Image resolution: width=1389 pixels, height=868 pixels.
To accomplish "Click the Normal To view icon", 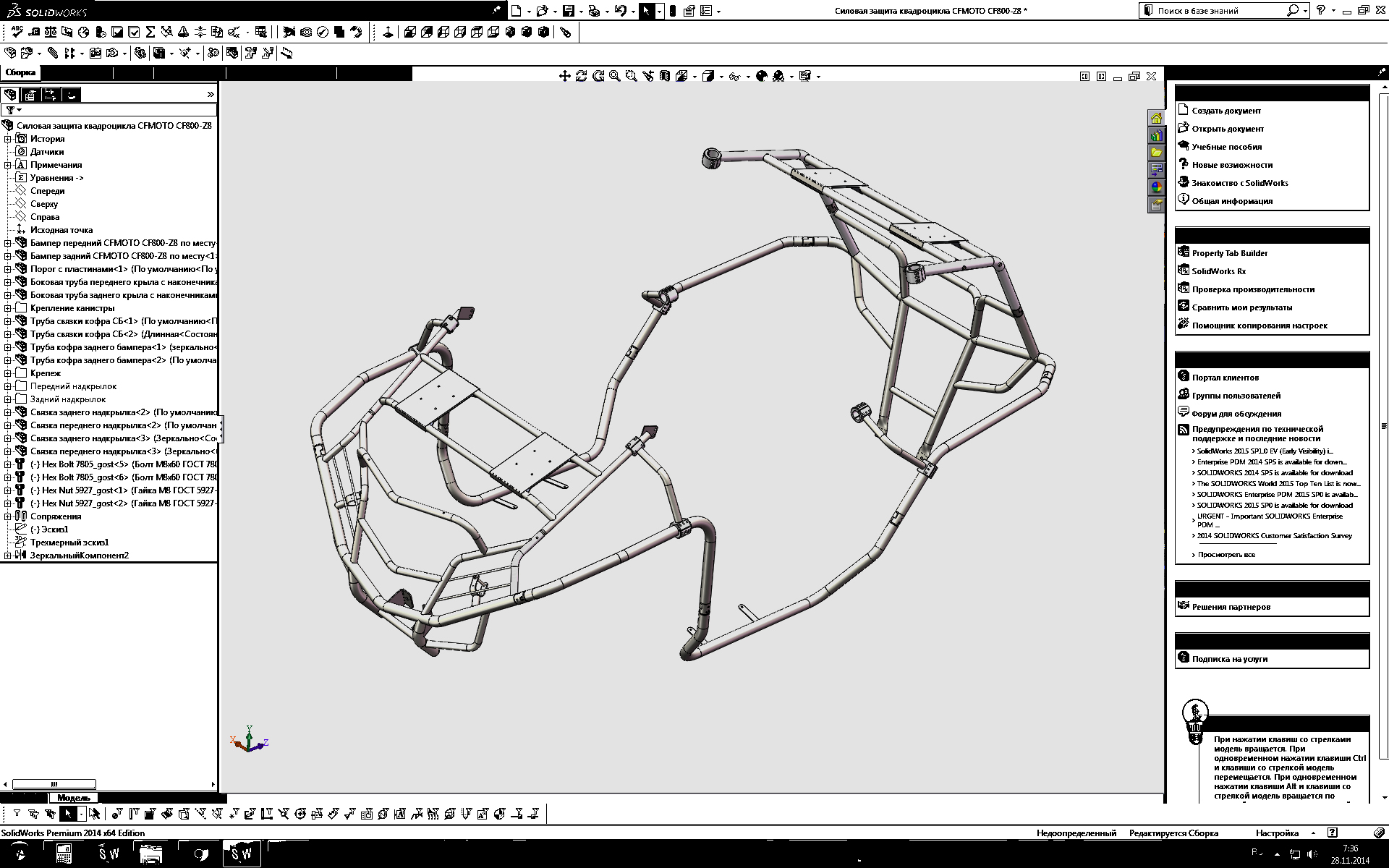I will pyautogui.click(x=388, y=32).
